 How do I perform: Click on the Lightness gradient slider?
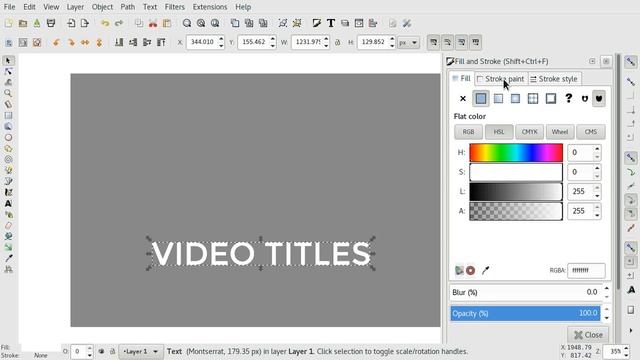click(516, 191)
